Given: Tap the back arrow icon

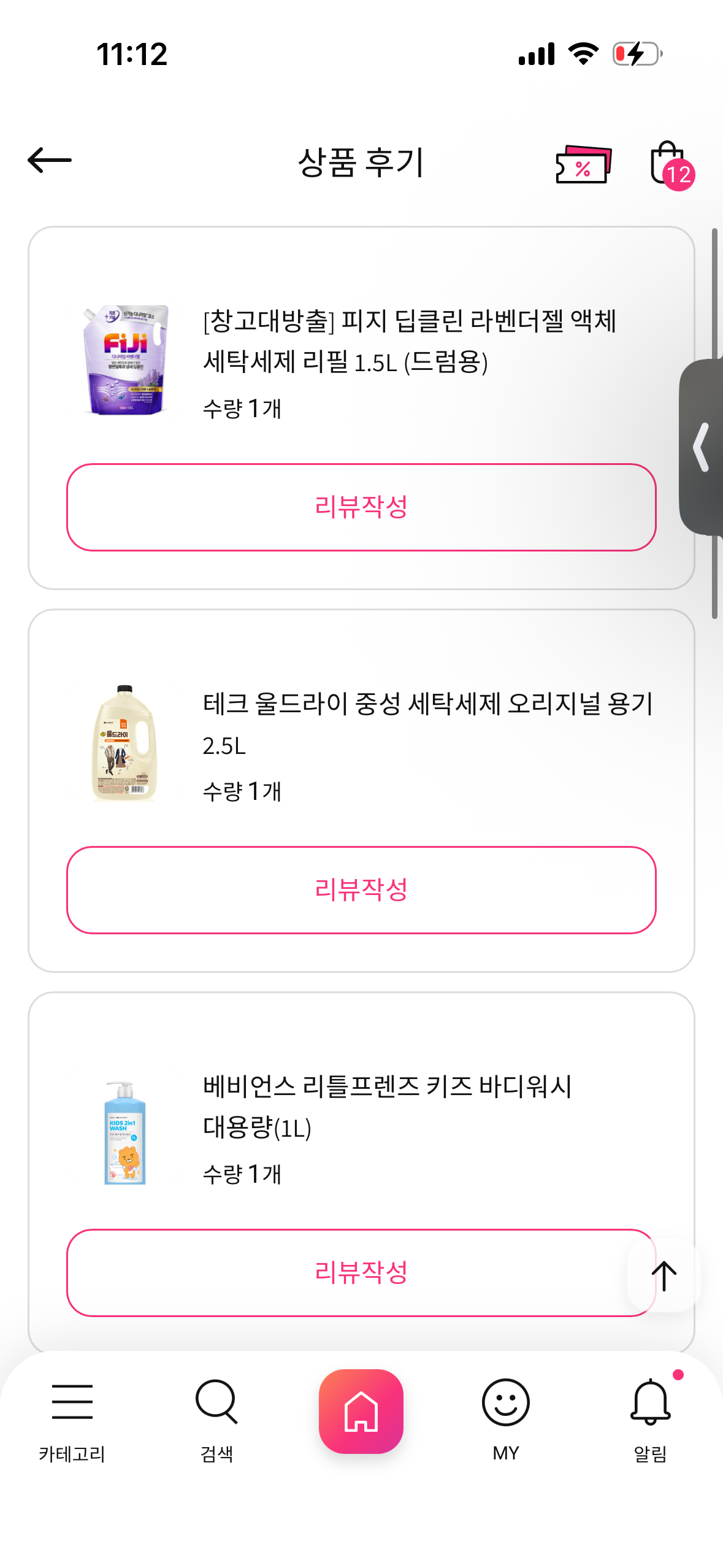Looking at the screenshot, I should pos(50,161).
